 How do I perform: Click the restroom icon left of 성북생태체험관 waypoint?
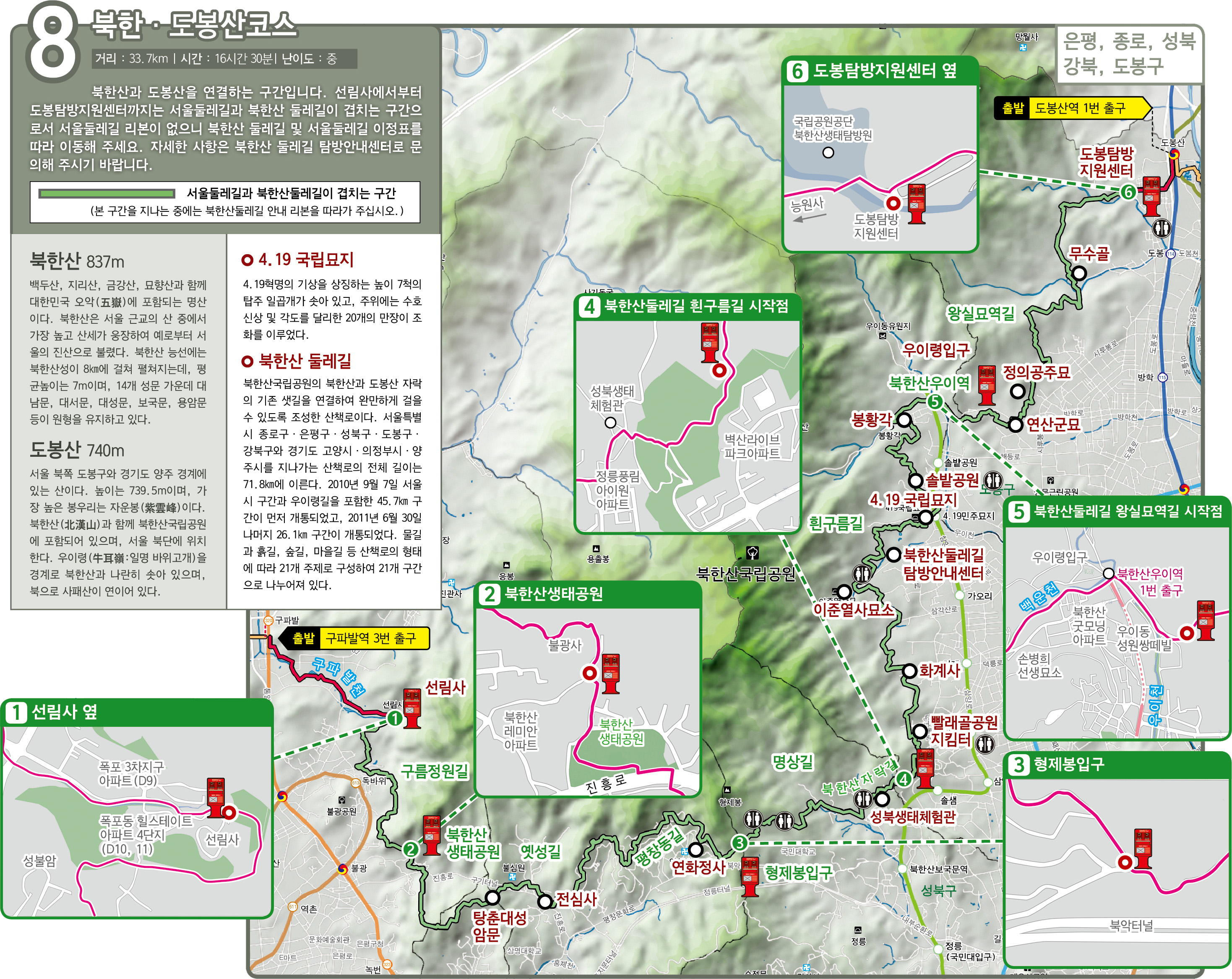[863, 799]
